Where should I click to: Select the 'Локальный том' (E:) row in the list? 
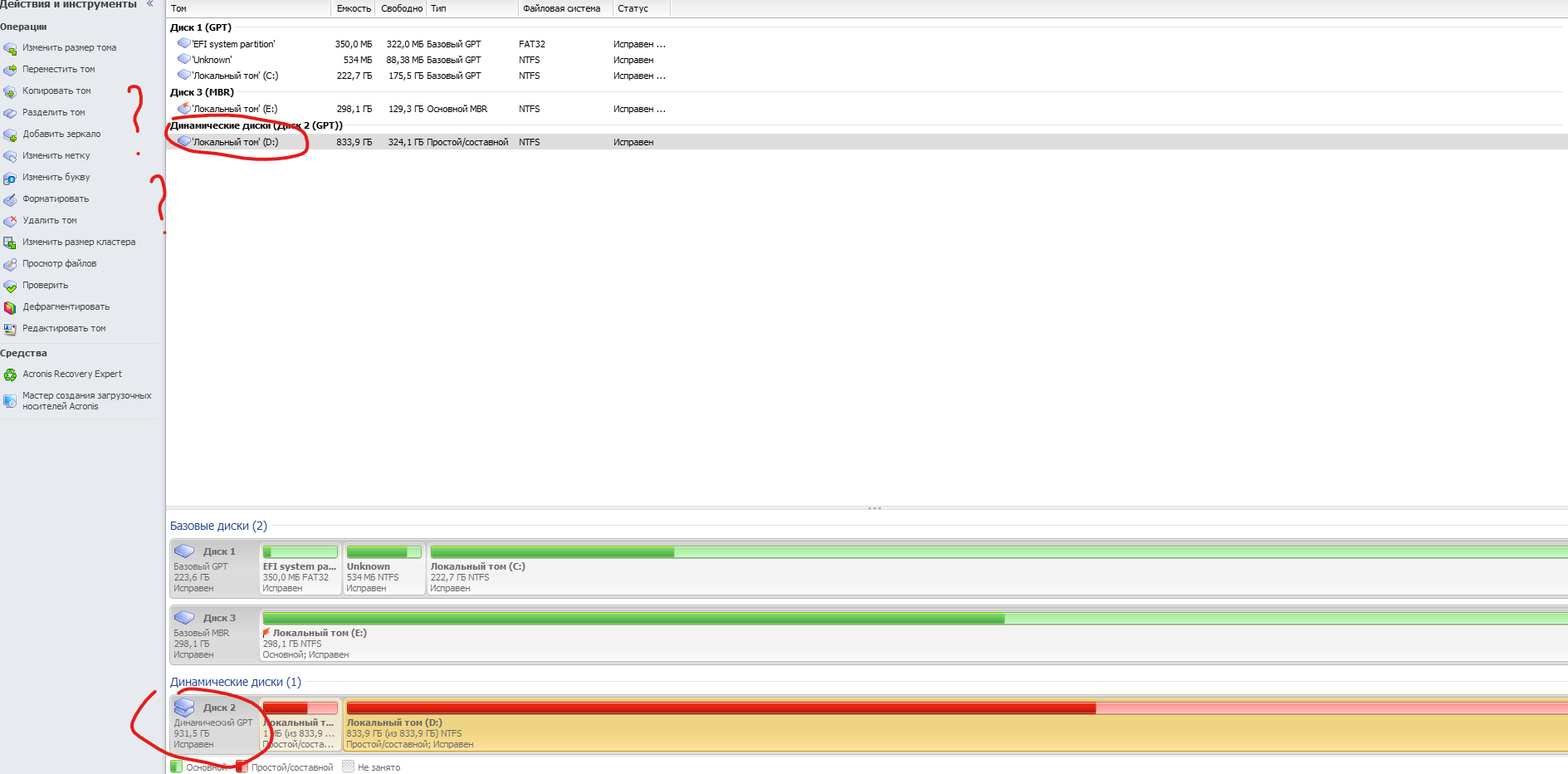[x=867, y=109]
